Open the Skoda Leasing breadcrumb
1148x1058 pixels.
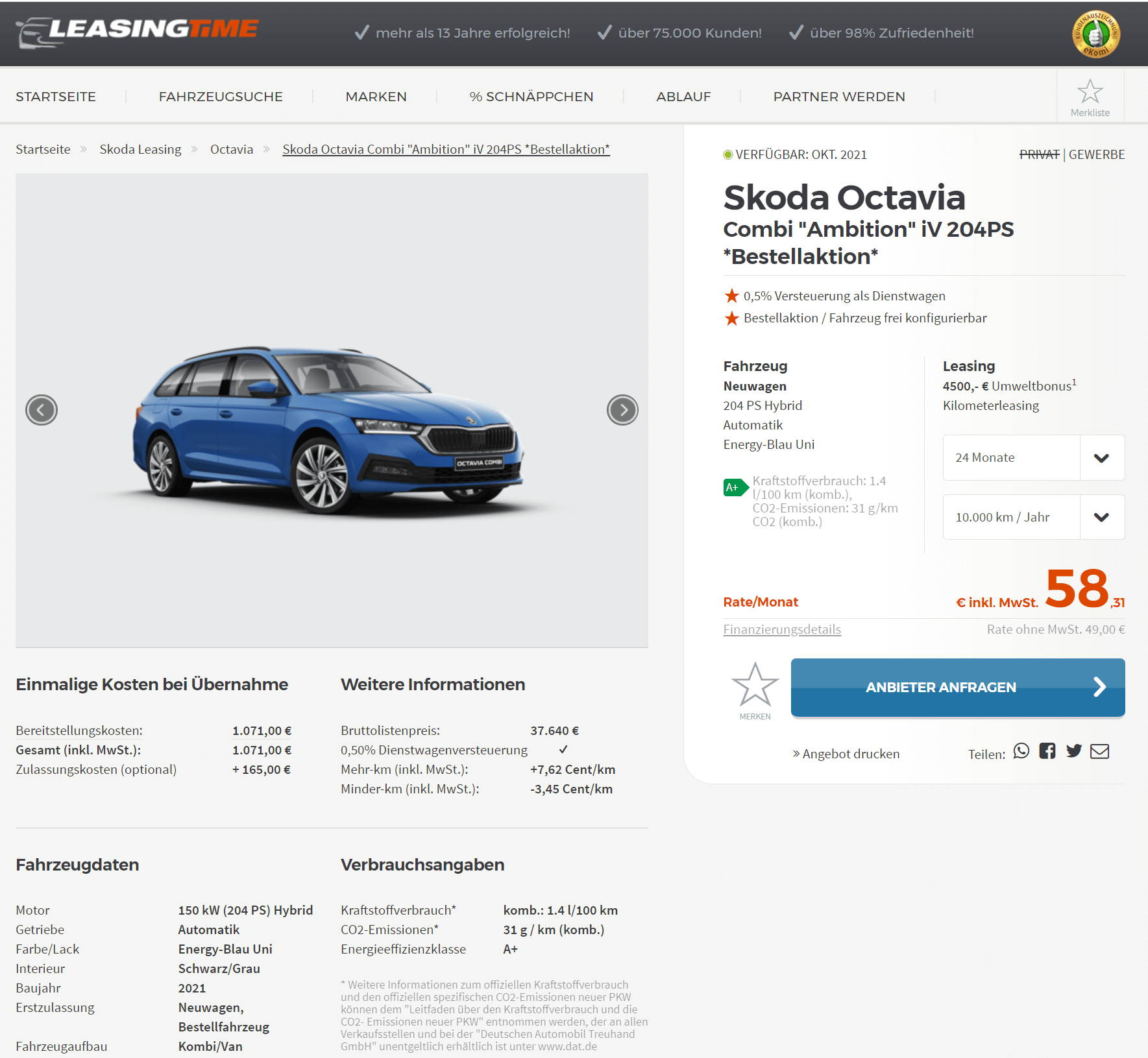coord(140,149)
